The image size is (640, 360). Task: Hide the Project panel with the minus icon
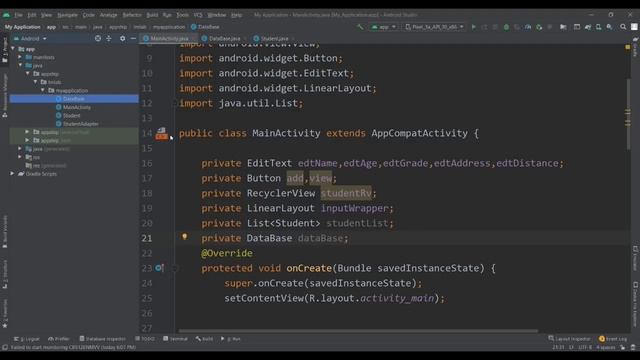point(133,38)
